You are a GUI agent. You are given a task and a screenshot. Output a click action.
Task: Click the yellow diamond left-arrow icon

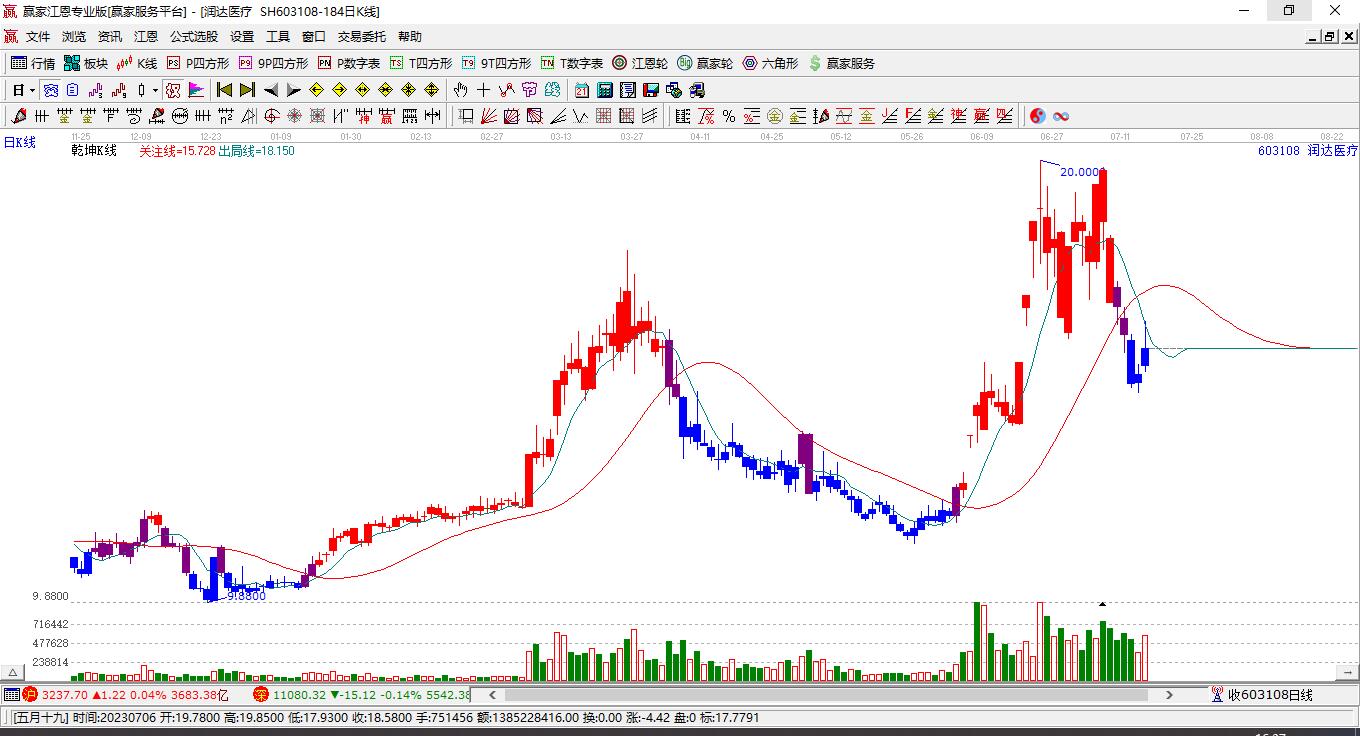pos(317,90)
